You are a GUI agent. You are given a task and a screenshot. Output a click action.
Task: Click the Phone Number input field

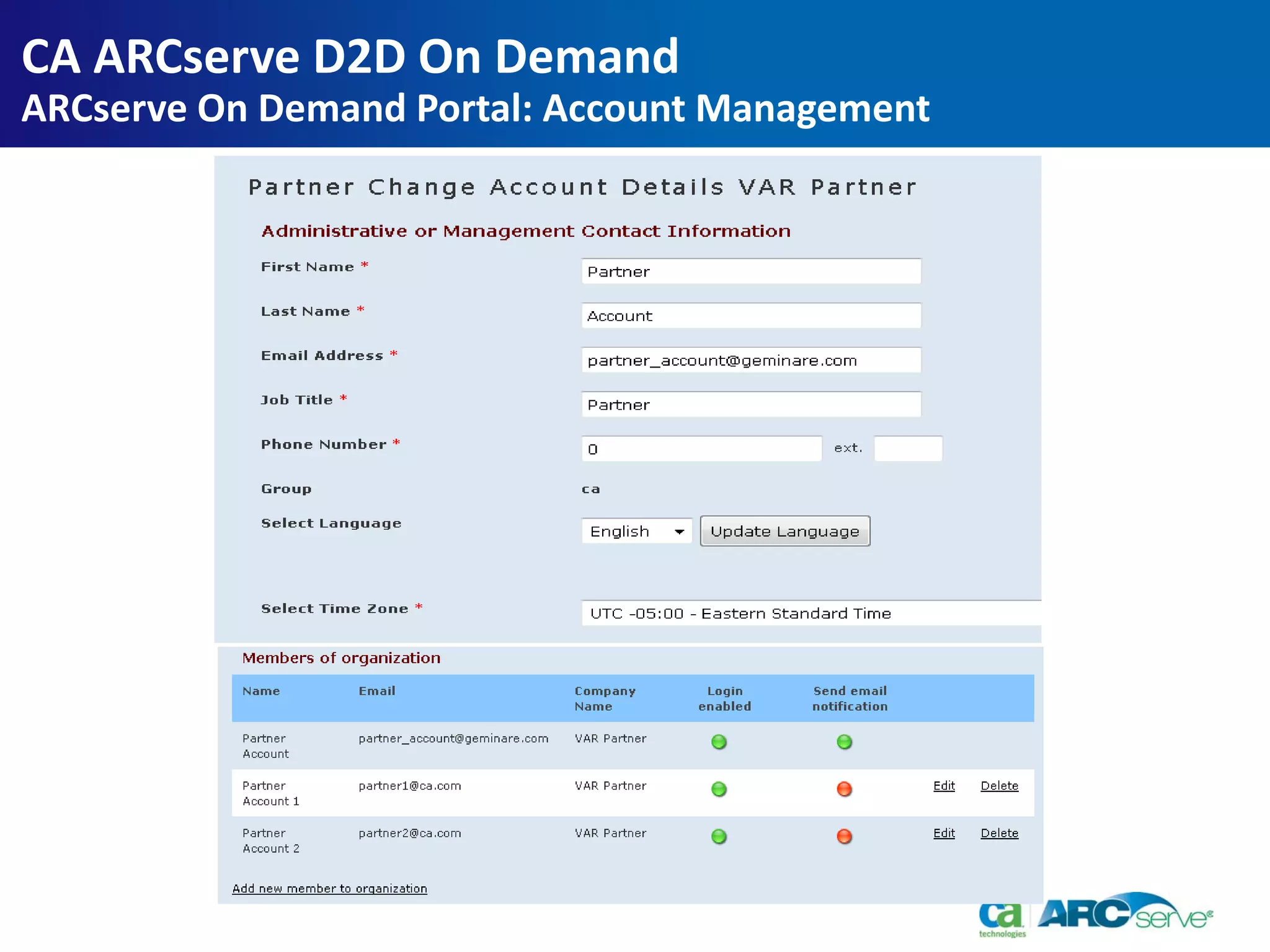[x=701, y=449]
